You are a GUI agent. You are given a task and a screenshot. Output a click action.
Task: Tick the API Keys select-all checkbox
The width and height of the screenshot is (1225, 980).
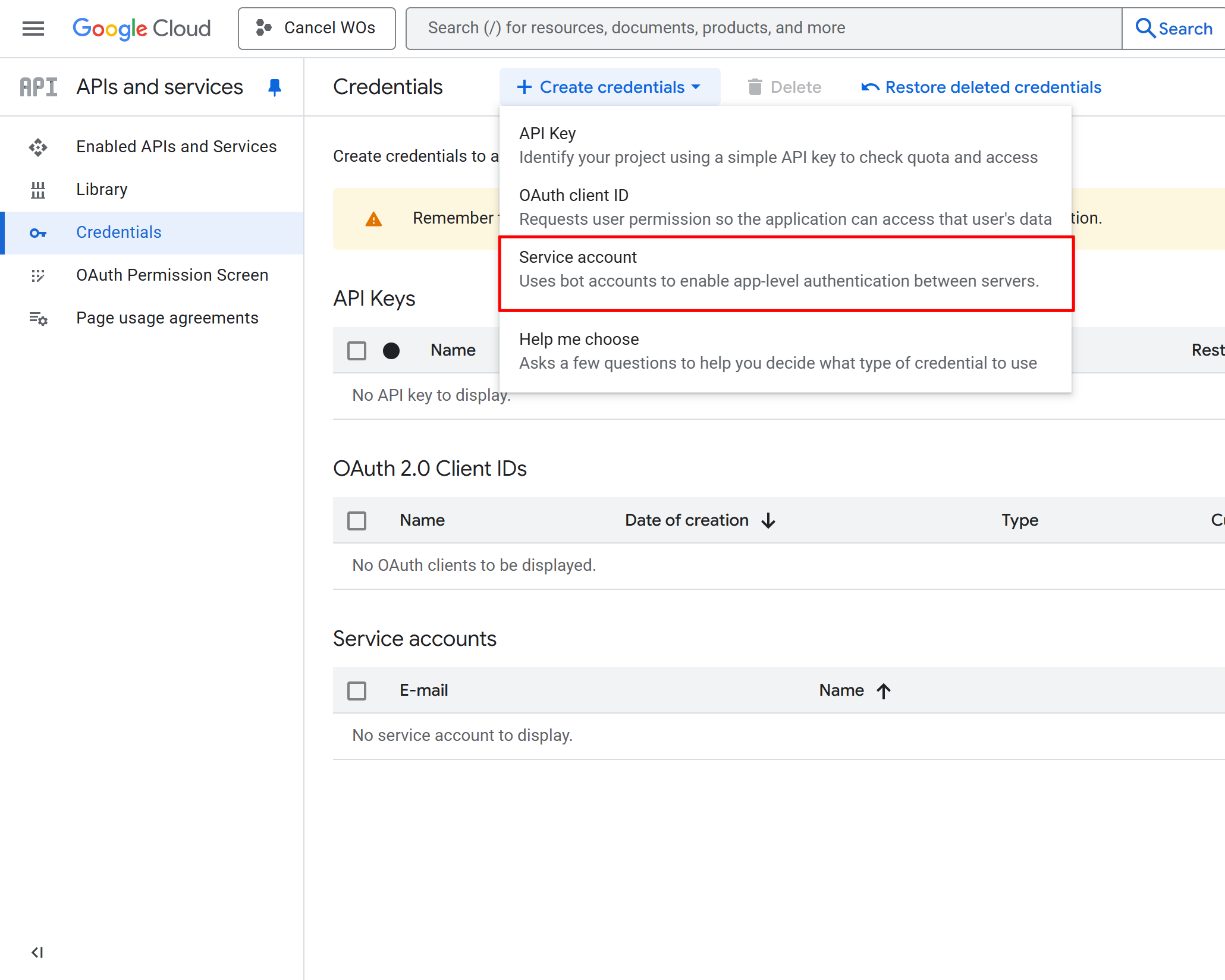(x=357, y=351)
